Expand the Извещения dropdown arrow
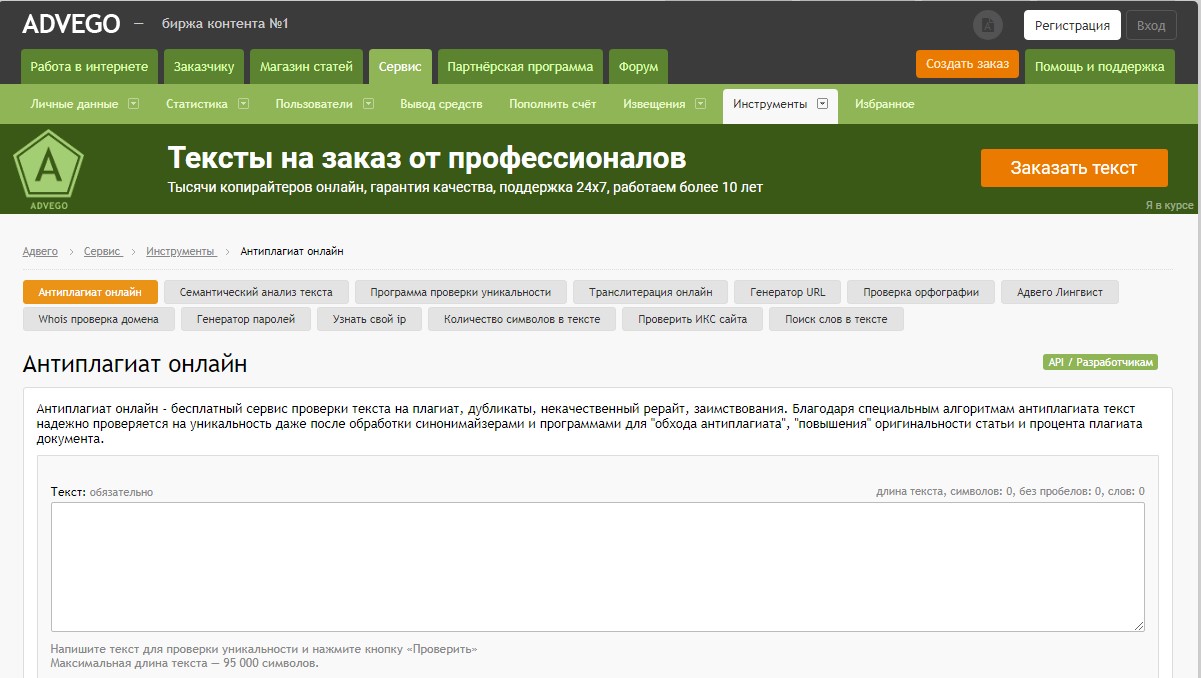 click(700, 103)
